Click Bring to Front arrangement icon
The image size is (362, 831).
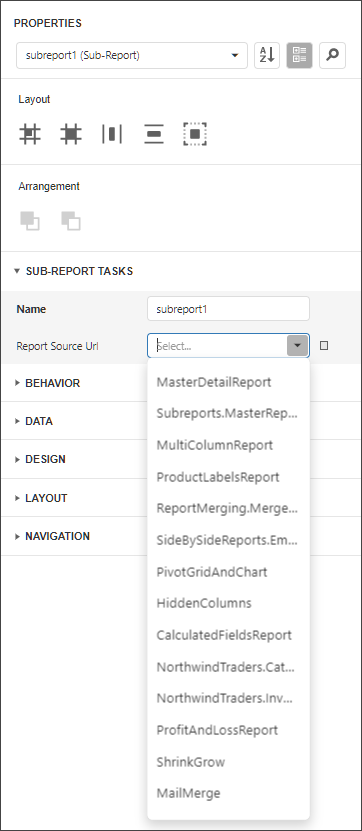30,220
